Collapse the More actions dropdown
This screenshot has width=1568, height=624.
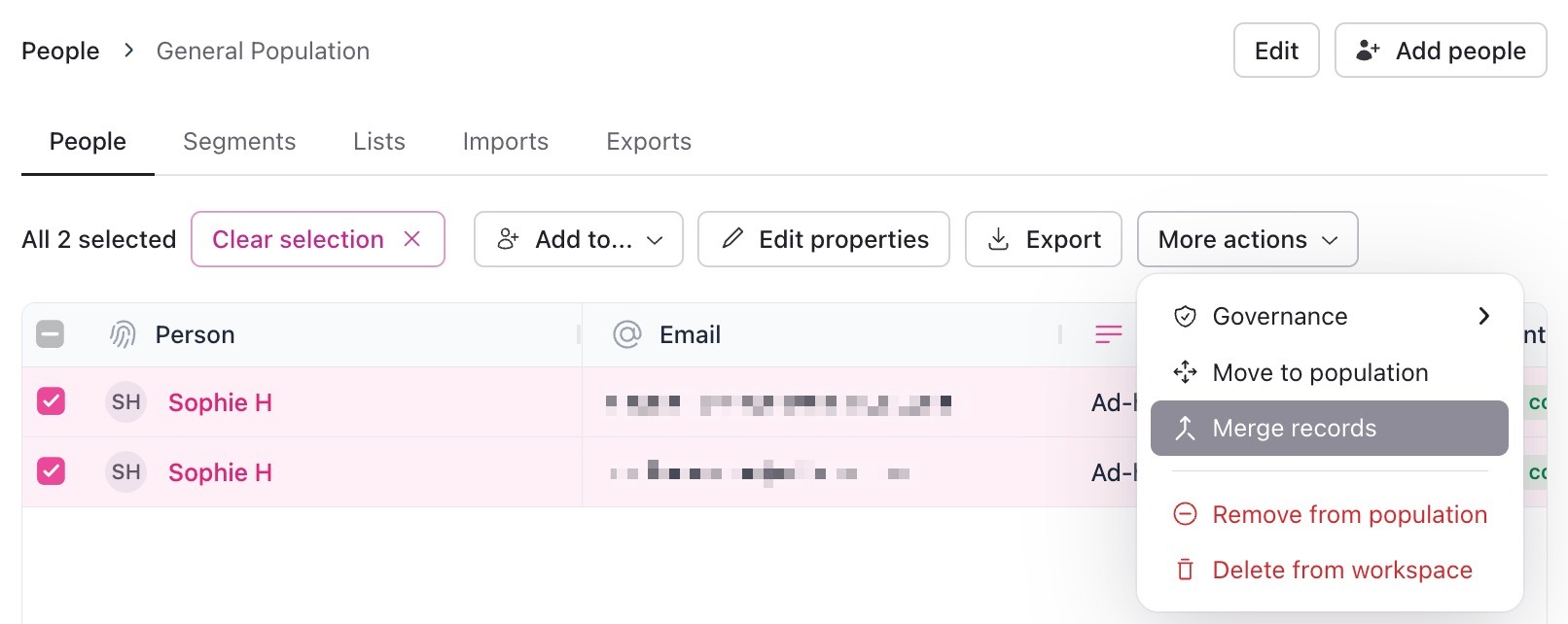click(x=1247, y=239)
